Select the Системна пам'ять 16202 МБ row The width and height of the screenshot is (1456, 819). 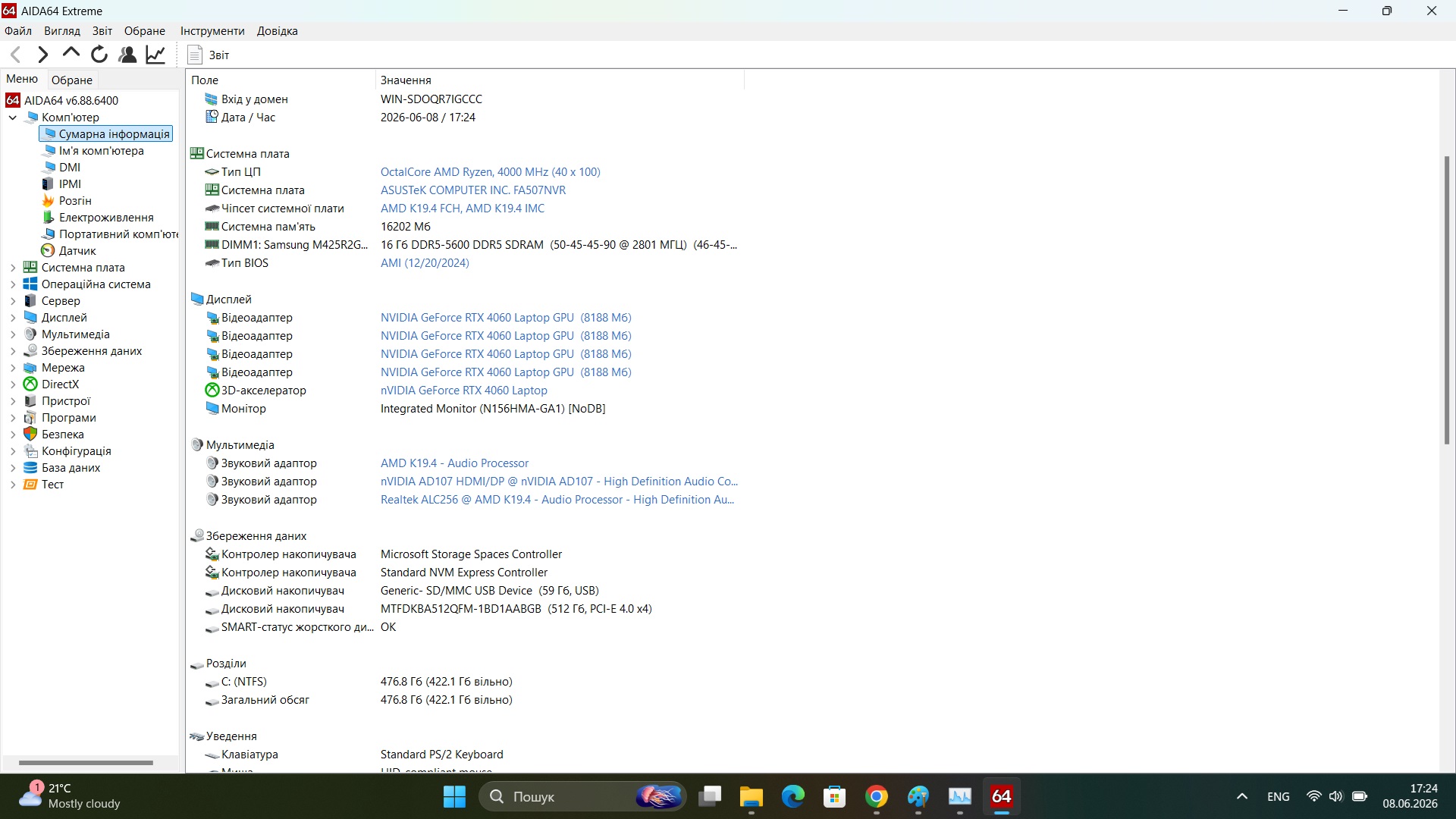tap(464, 227)
